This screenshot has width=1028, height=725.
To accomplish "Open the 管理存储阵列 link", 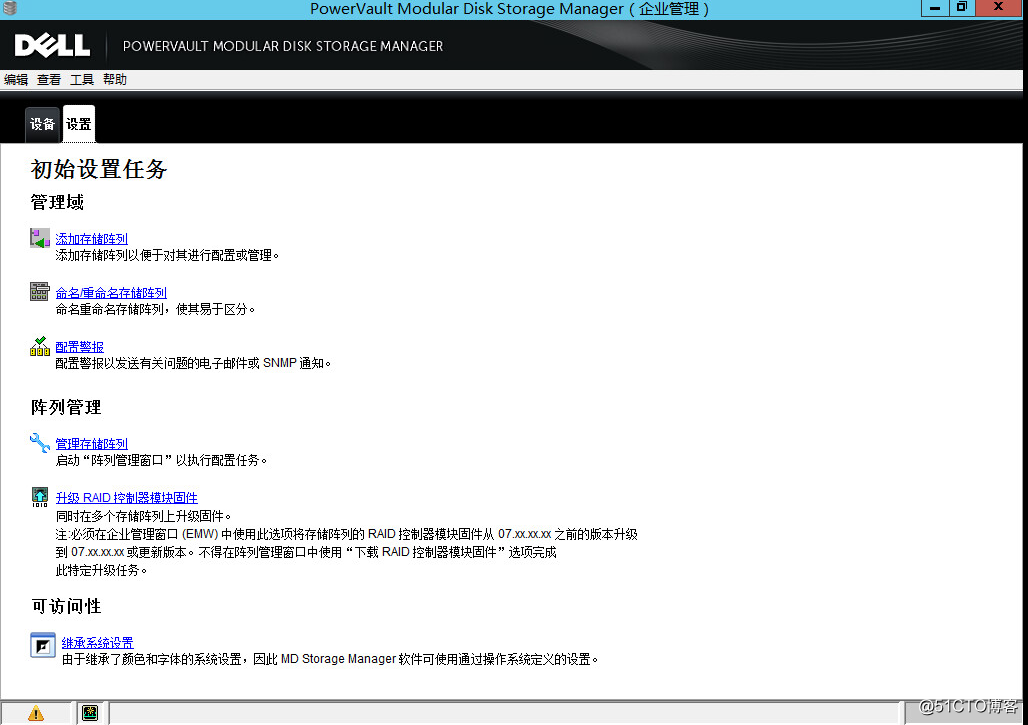I will [92, 444].
